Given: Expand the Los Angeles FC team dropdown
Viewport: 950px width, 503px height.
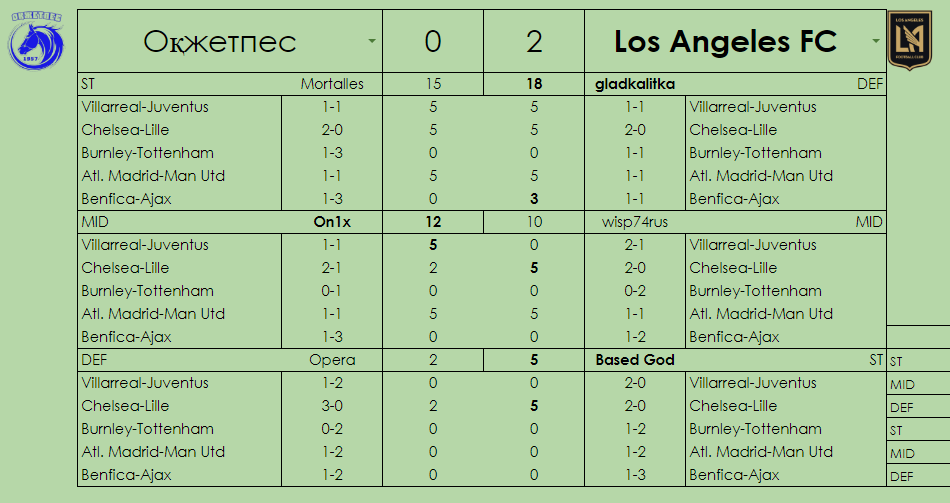Looking at the screenshot, I should pos(876,42).
